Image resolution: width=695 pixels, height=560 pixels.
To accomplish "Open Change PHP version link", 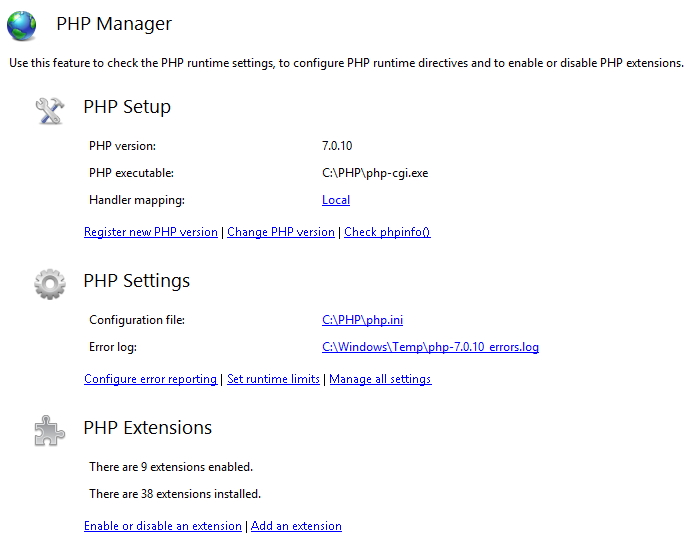I will (281, 232).
